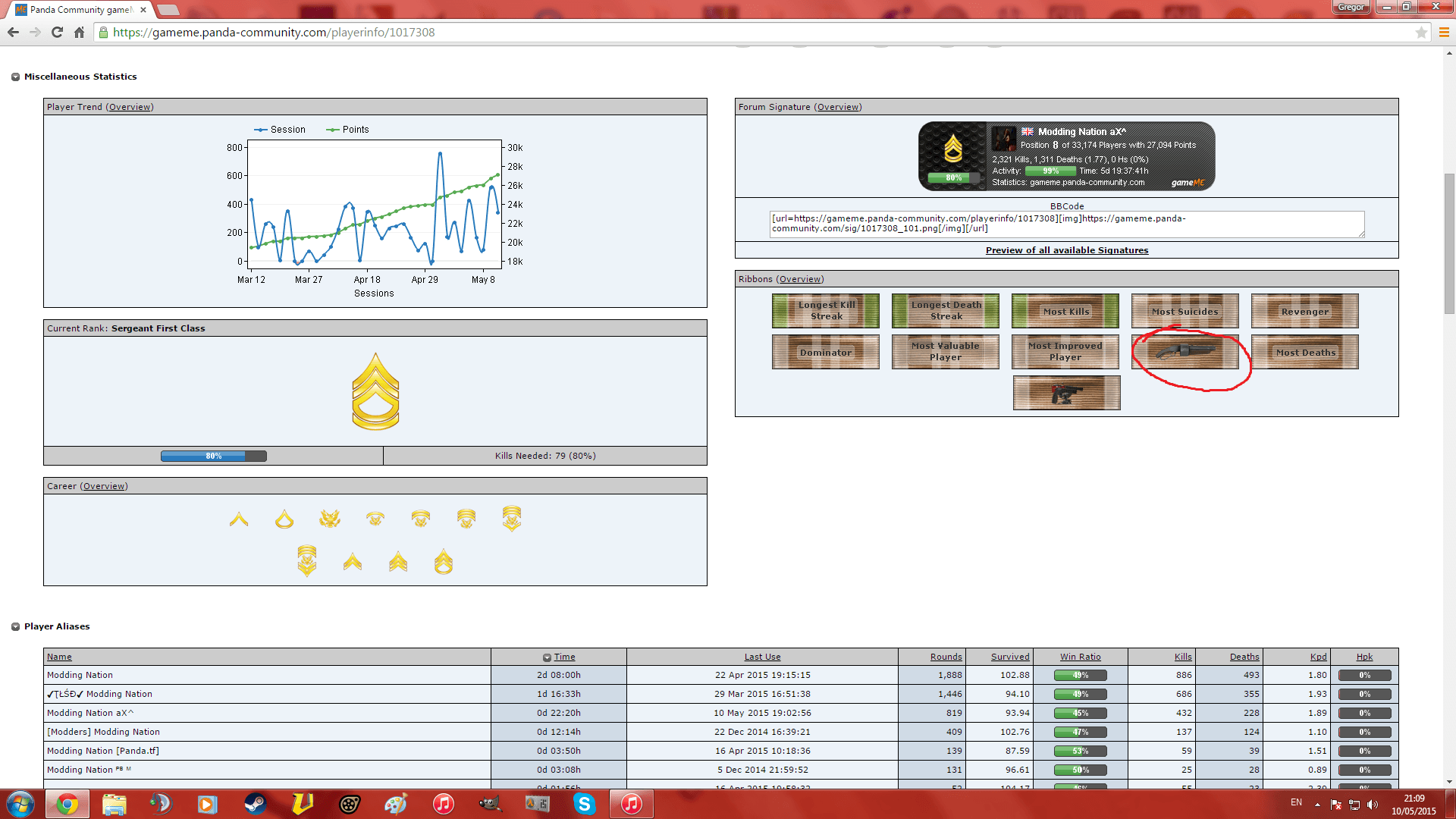Click inside the BBCode text box

(x=1065, y=224)
